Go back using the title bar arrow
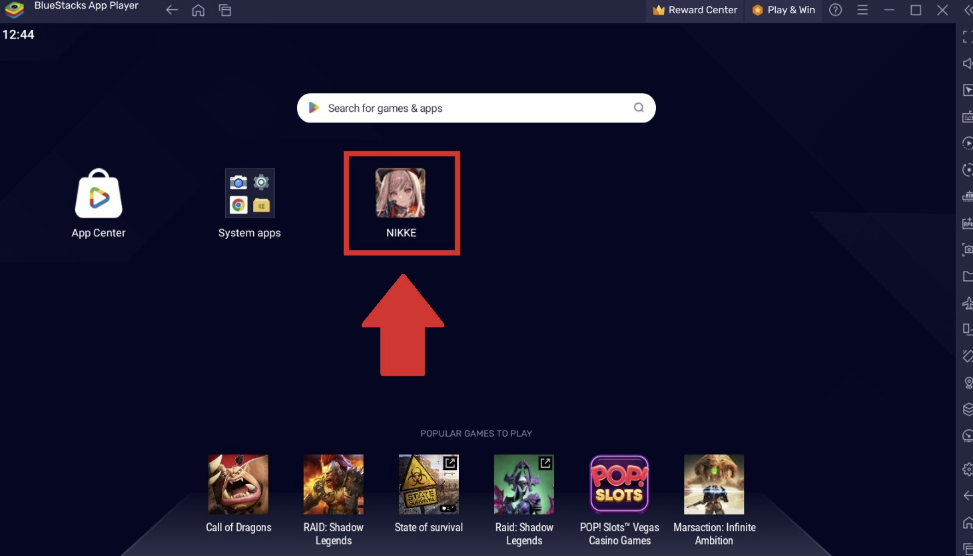 [x=172, y=10]
